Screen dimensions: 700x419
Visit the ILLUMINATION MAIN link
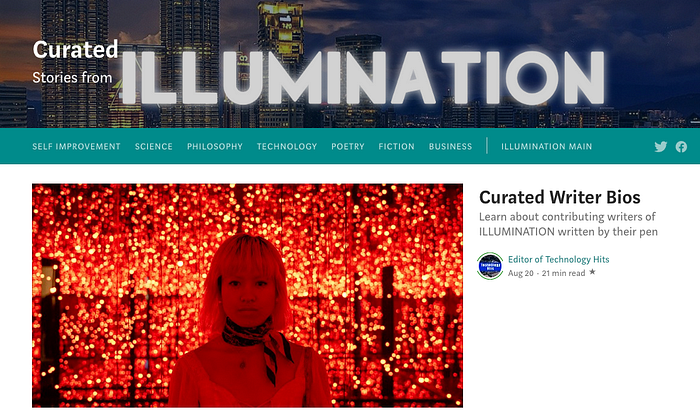(x=546, y=146)
